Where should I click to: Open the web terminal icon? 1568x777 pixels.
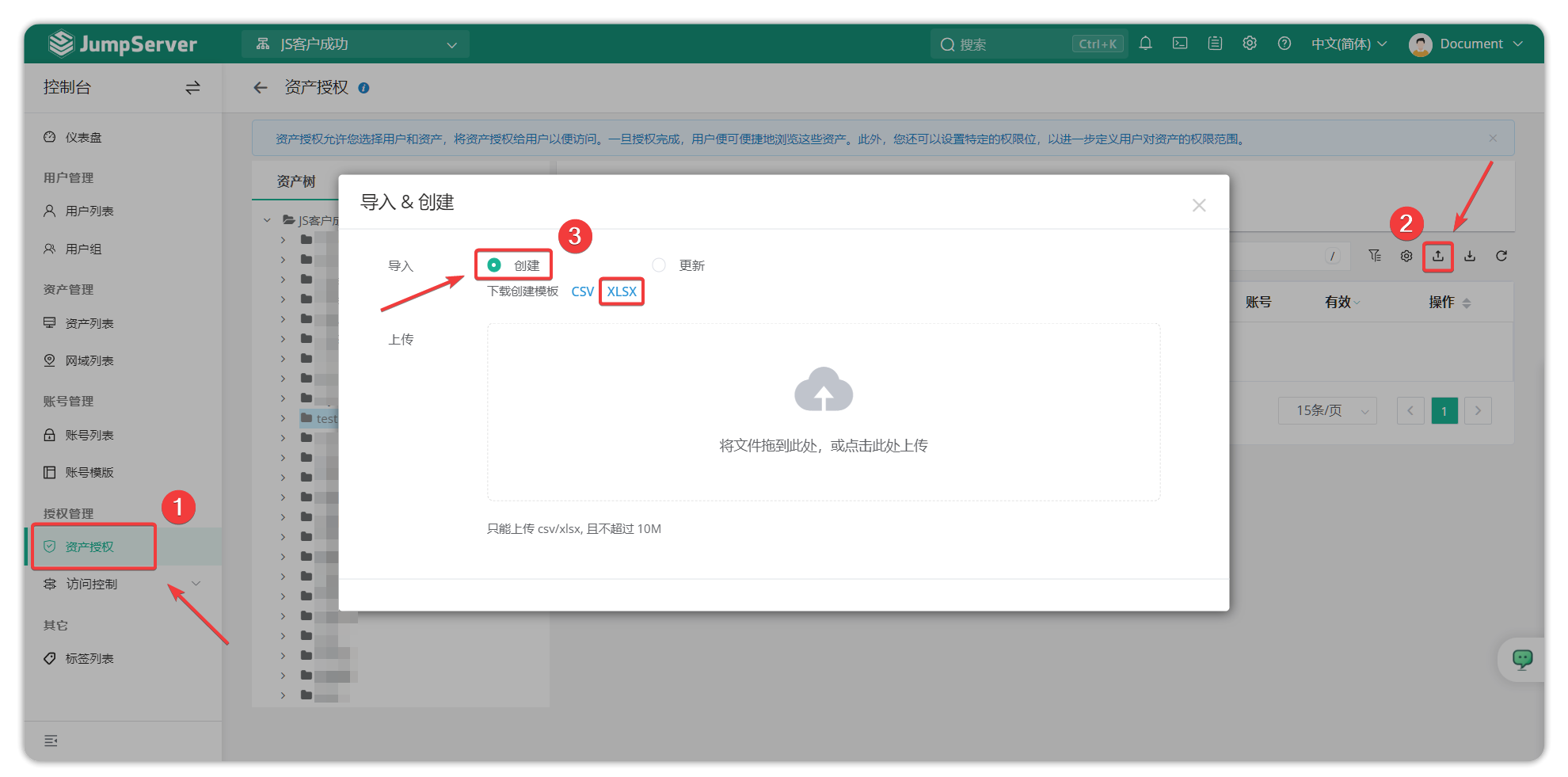pyautogui.click(x=1180, y=44)
